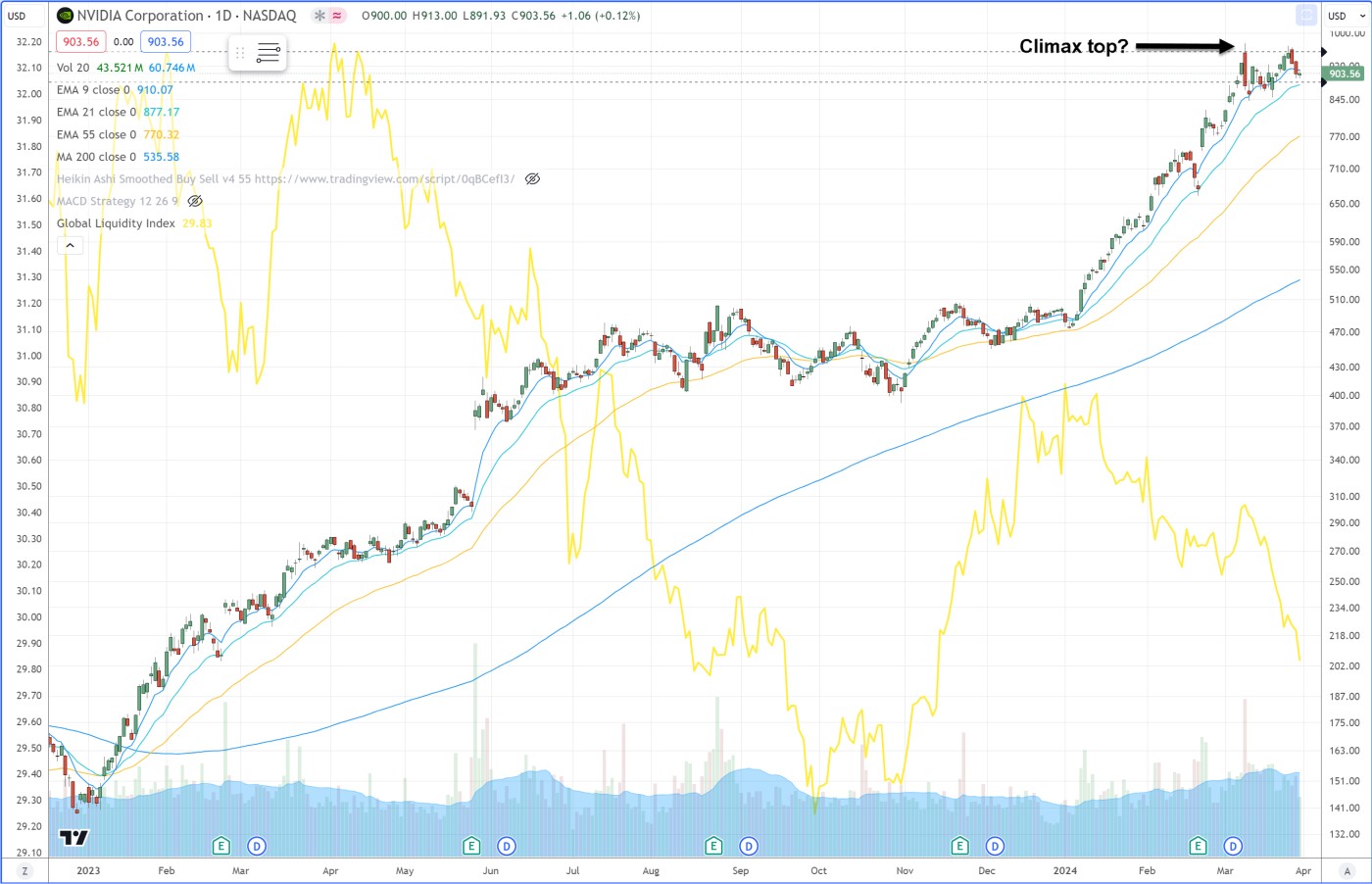Click the 770.00 value on right price scale
This screenshot has width=1372, height=884.
[x=1344, y=137]
